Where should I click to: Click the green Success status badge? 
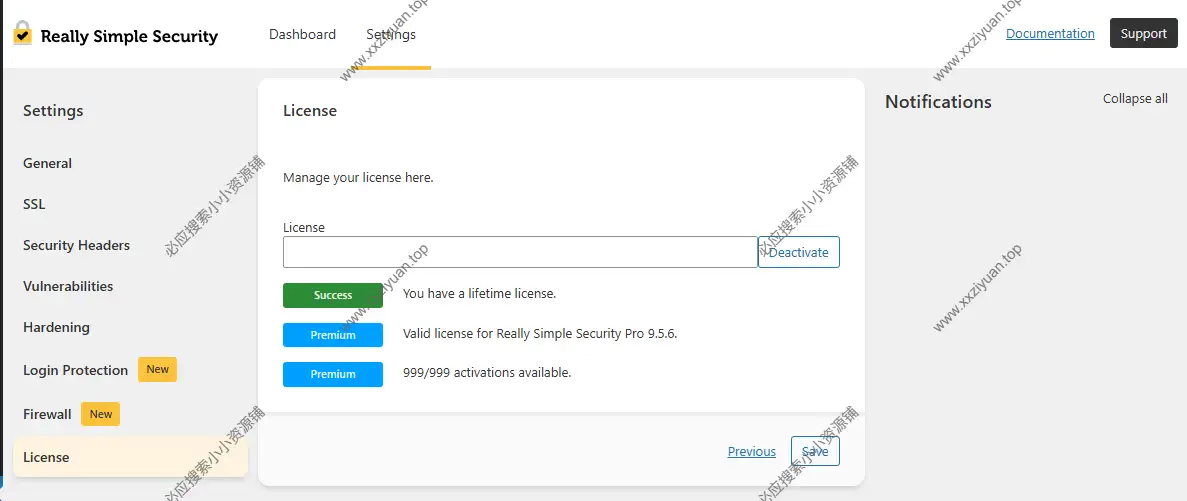point(332,296)
